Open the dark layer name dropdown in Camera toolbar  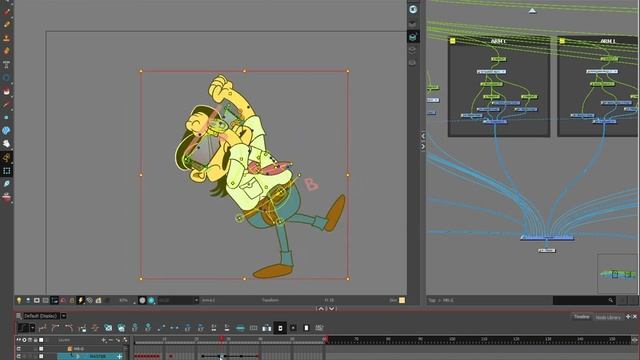178,300
